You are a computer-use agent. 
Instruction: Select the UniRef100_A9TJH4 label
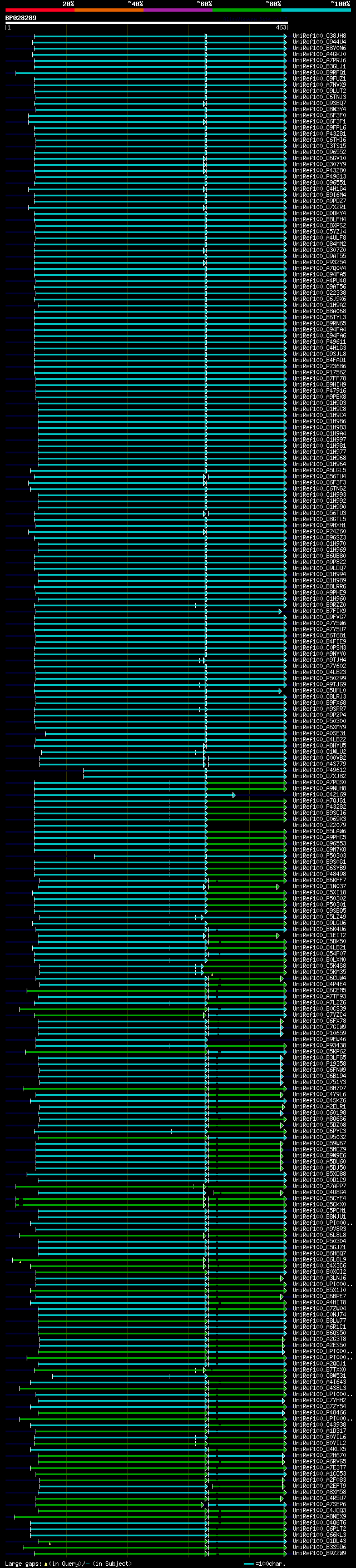319,660
